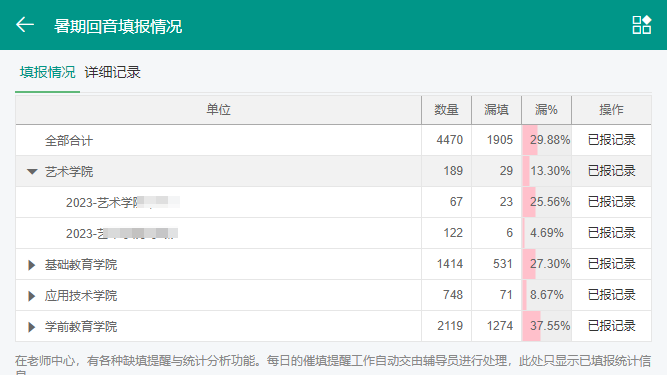This screenshot has height=375, width=667.
Task: Open 已报记录 for the 122-count row
Action: coord(611,233)
